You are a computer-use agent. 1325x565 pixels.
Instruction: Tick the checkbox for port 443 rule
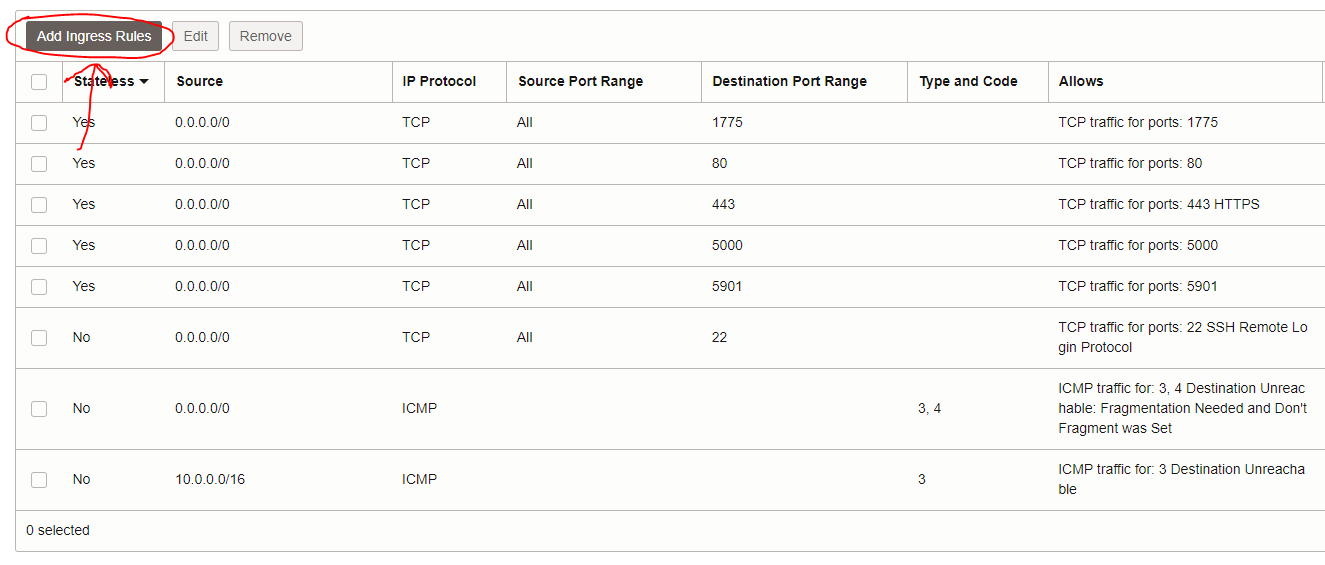click(x=39, y=205)
